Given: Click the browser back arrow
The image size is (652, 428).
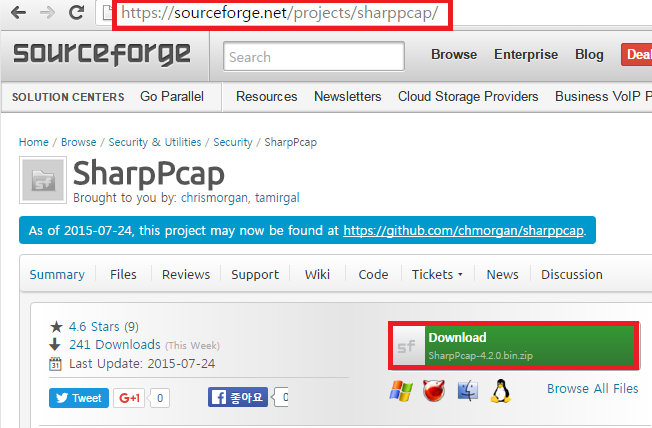Looking at the screenshot, I should (18, 12).
